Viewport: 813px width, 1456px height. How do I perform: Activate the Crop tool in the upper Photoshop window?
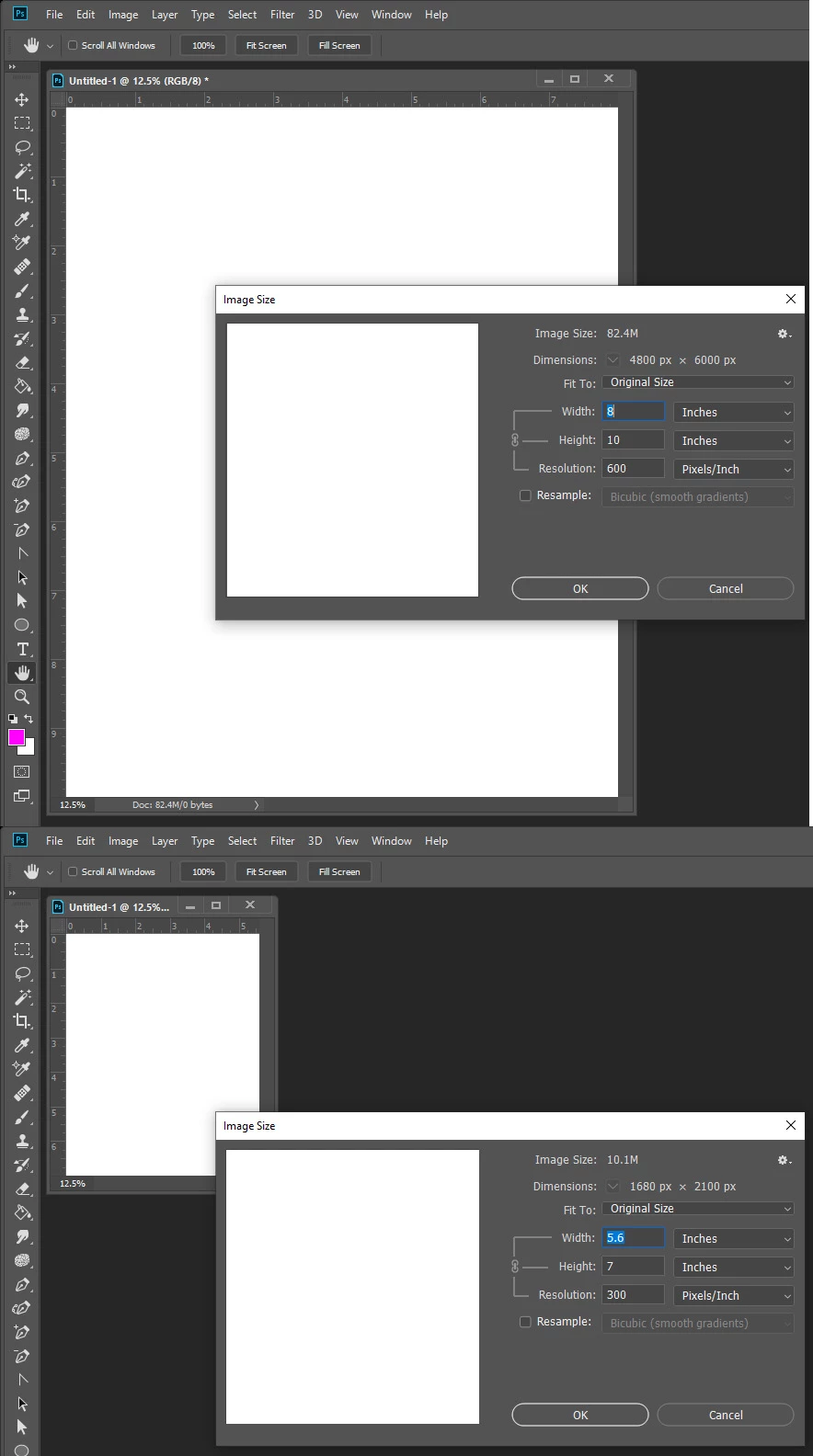(22, 195)
